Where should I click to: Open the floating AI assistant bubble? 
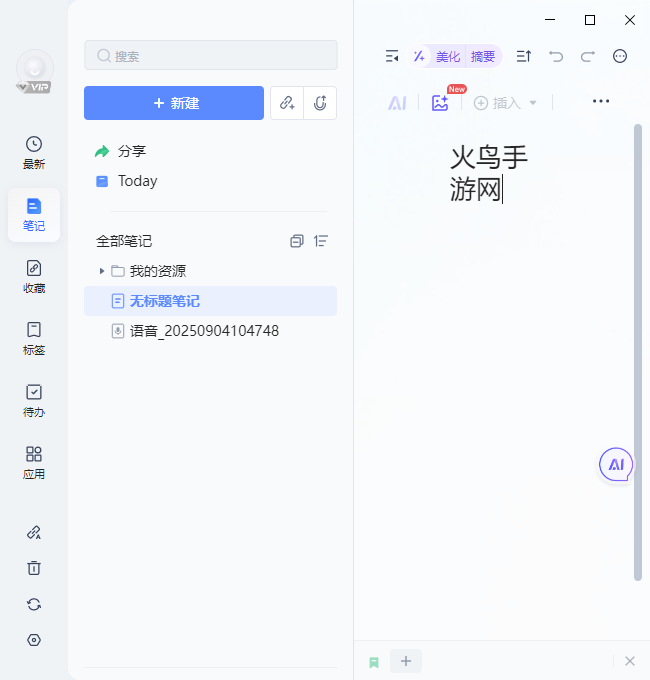(x=616, y=464)
